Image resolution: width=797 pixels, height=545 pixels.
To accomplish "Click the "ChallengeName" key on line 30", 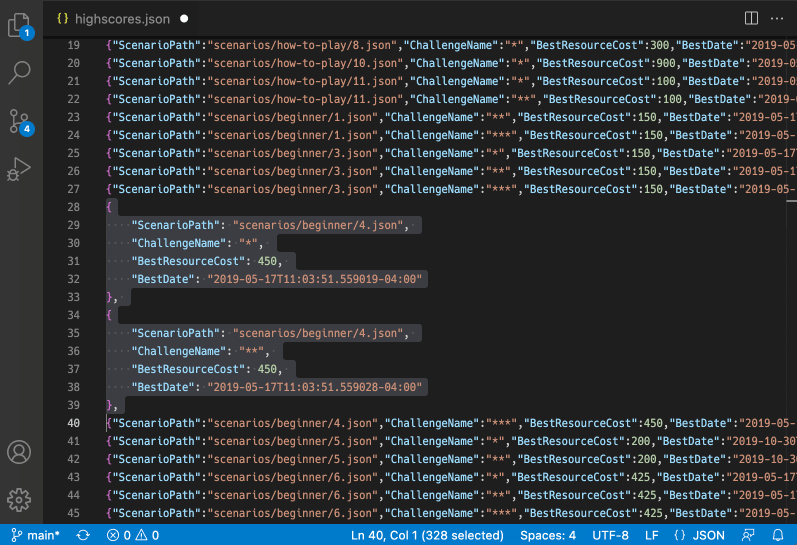I will [x=179, y=243].
